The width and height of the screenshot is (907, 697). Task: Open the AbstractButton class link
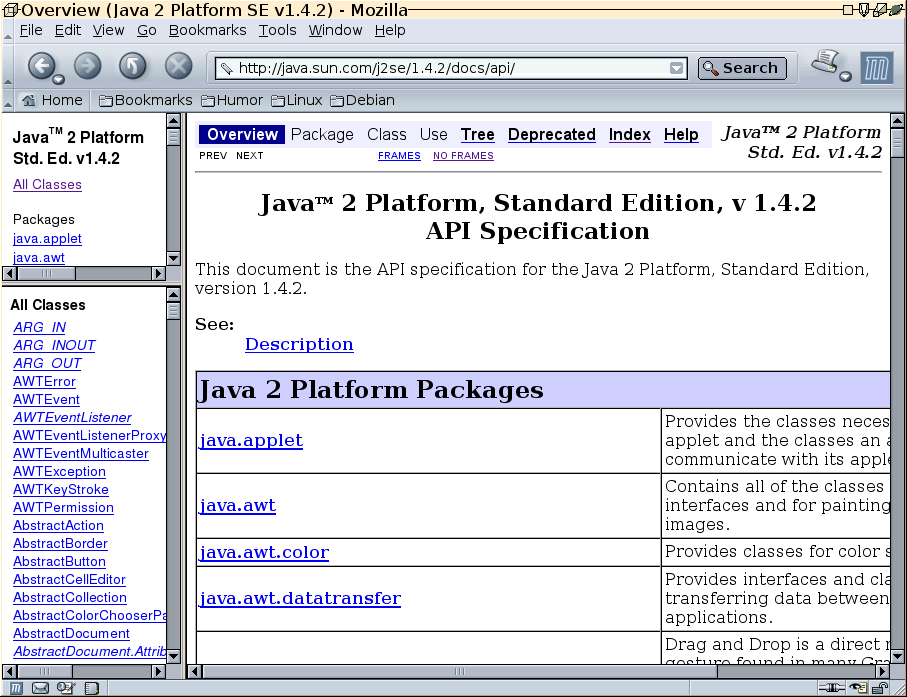(60, 561)
